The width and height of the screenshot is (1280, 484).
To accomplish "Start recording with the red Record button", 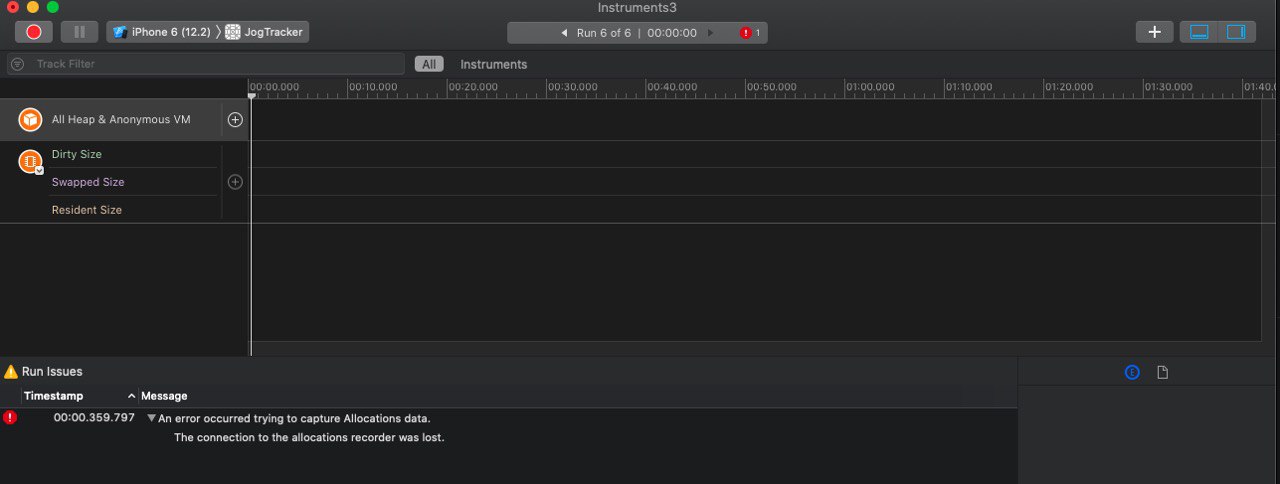I will (x=33, y=32).
